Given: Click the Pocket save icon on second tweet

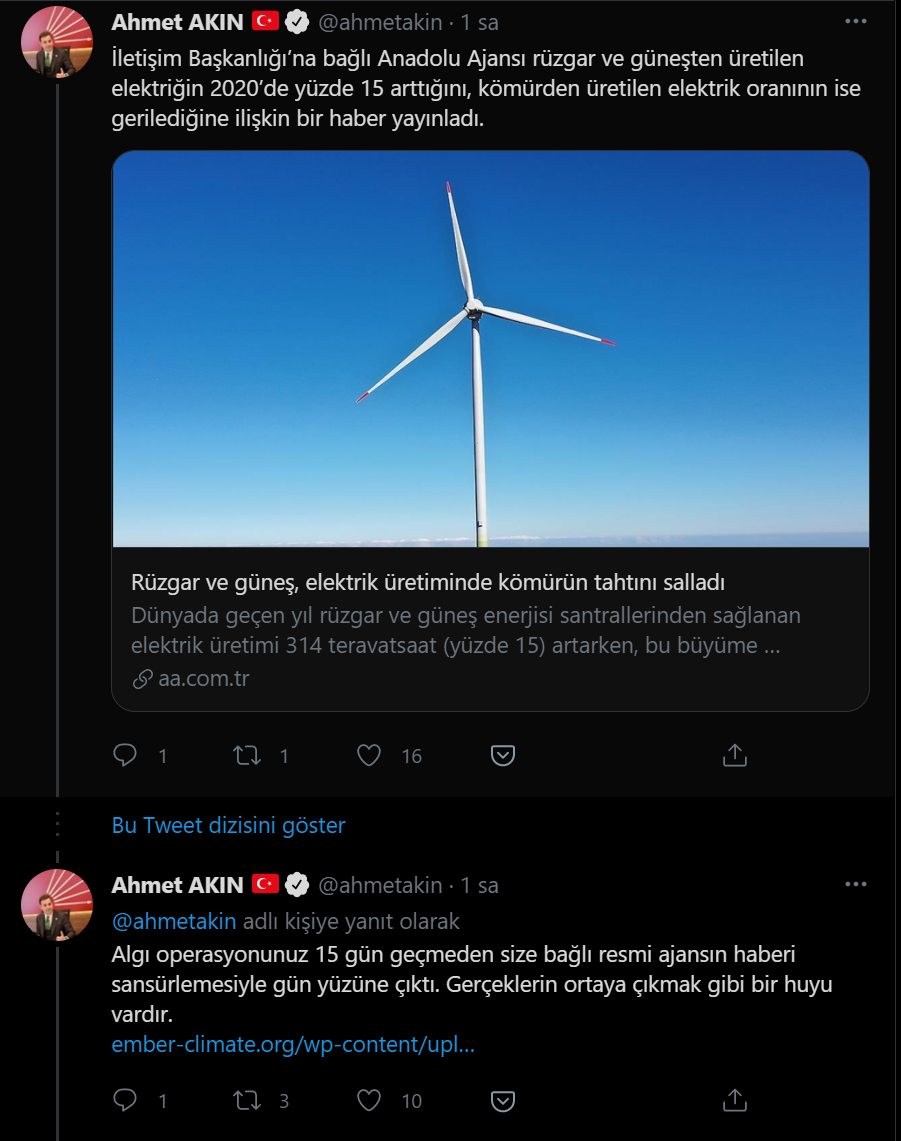Looking at the screenshot, I should click(503, 1101).
